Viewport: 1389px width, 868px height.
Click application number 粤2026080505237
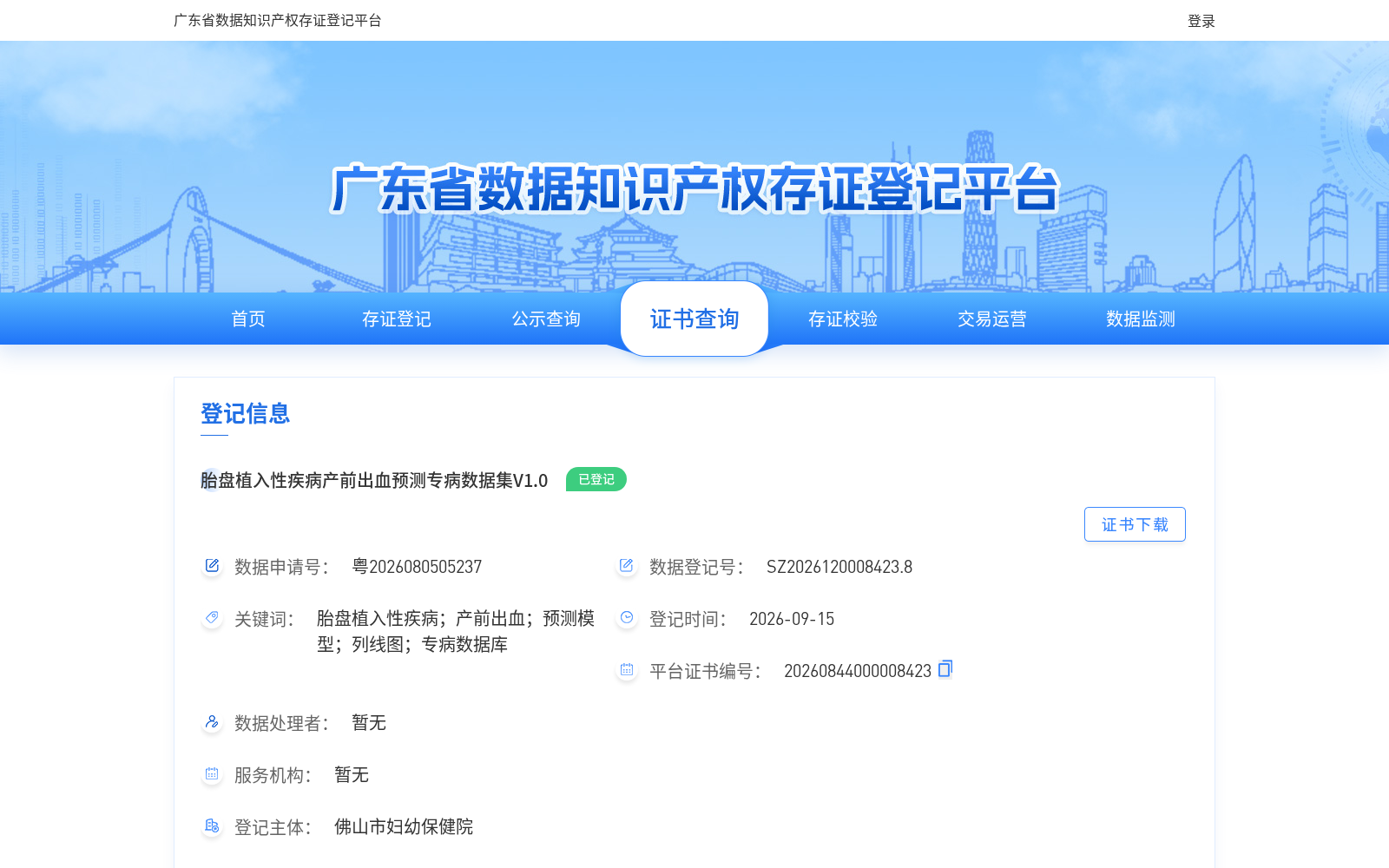(x=417, y=567)
